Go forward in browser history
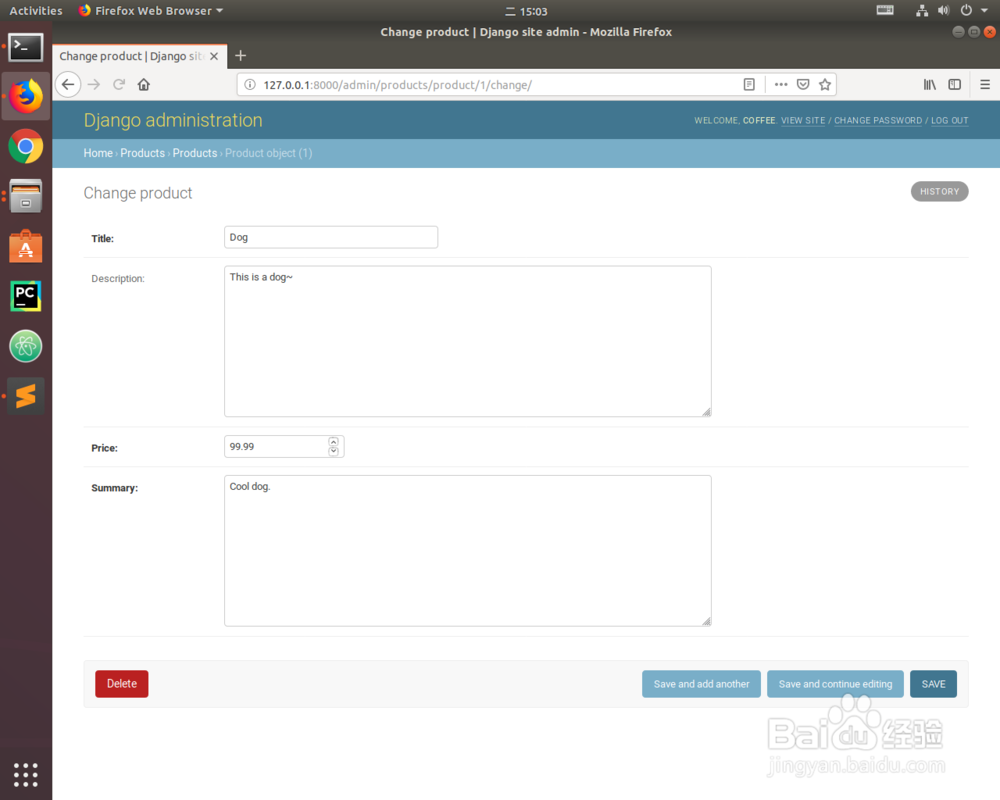This screenshot has width=1000, height=800. pyautogui.click(x=94, y=85)
